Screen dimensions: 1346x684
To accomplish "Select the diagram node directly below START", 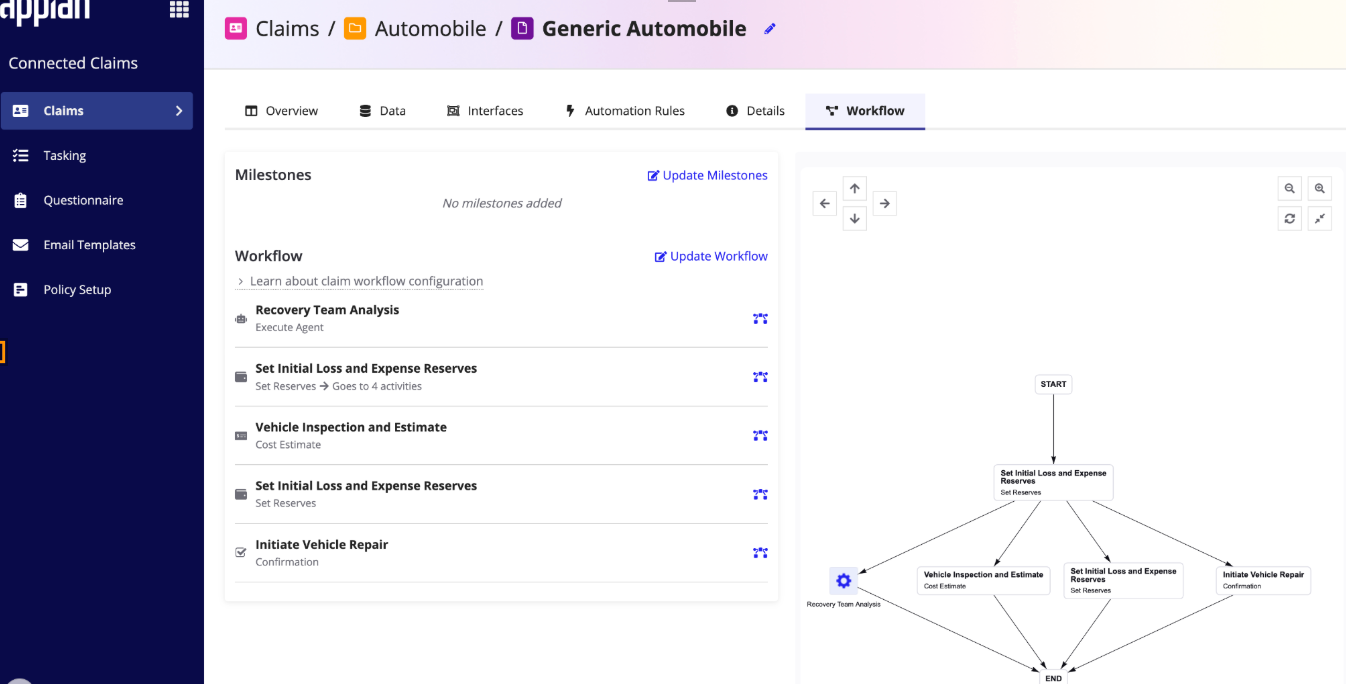I will [x=1053, y=482].
